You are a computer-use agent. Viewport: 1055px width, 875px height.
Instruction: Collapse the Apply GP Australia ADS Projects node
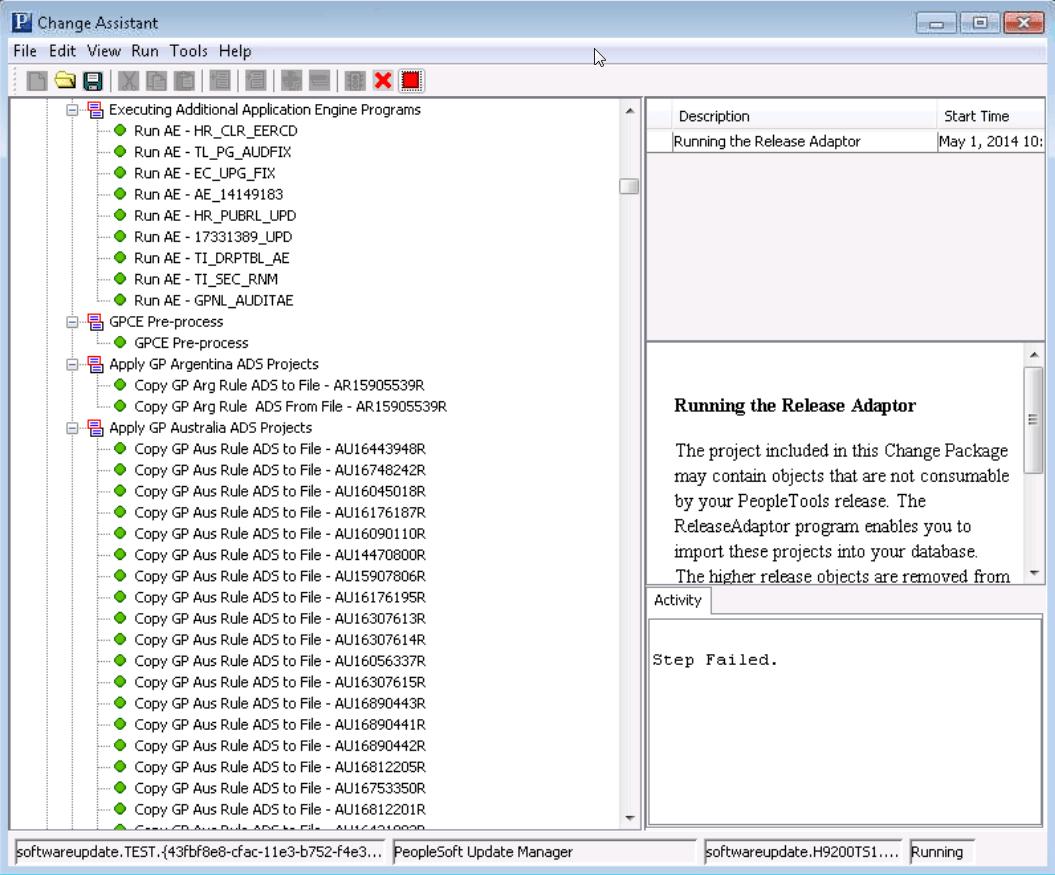click(71, 427)
